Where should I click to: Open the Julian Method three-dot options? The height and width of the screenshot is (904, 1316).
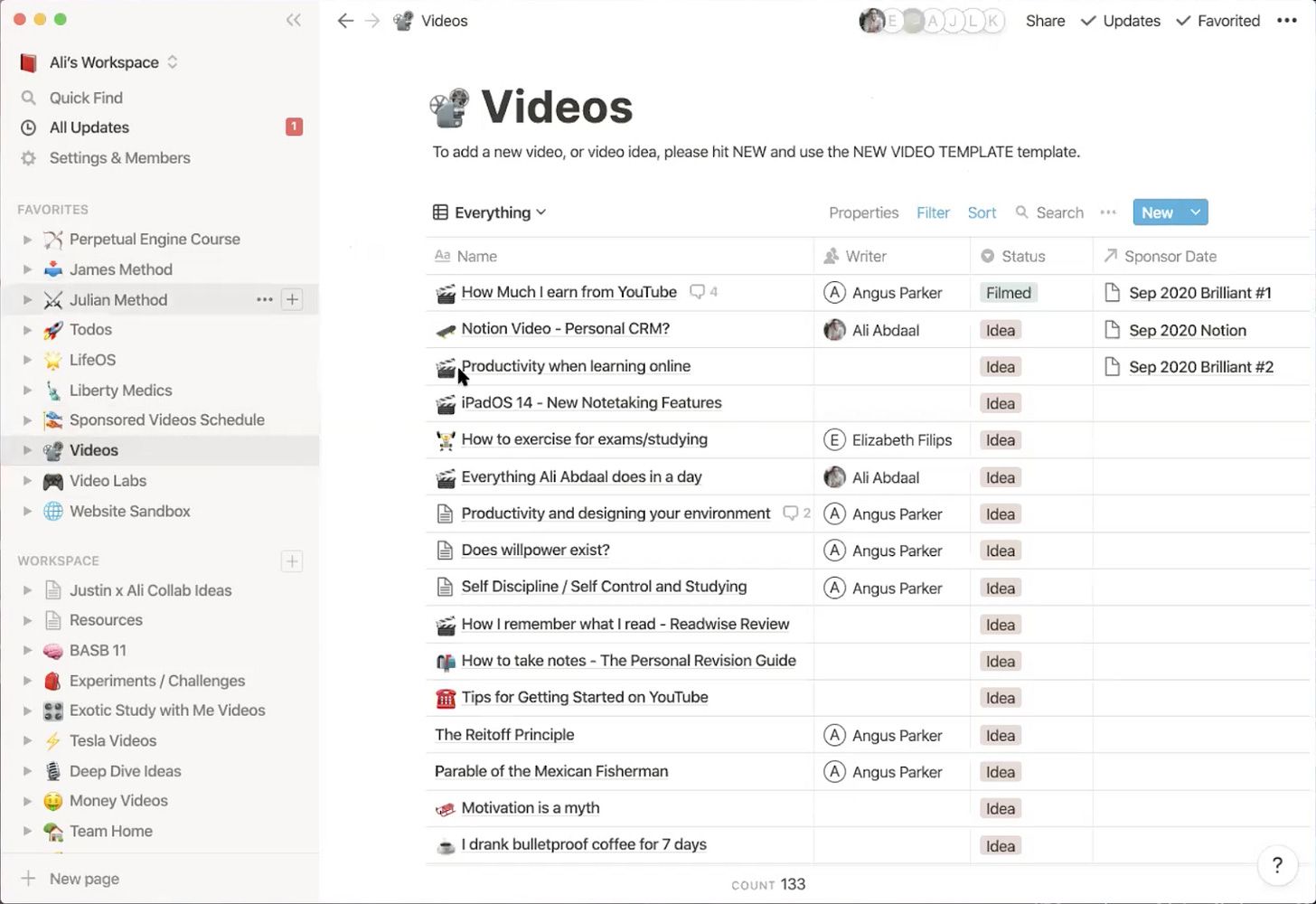(x=264, y=299)
